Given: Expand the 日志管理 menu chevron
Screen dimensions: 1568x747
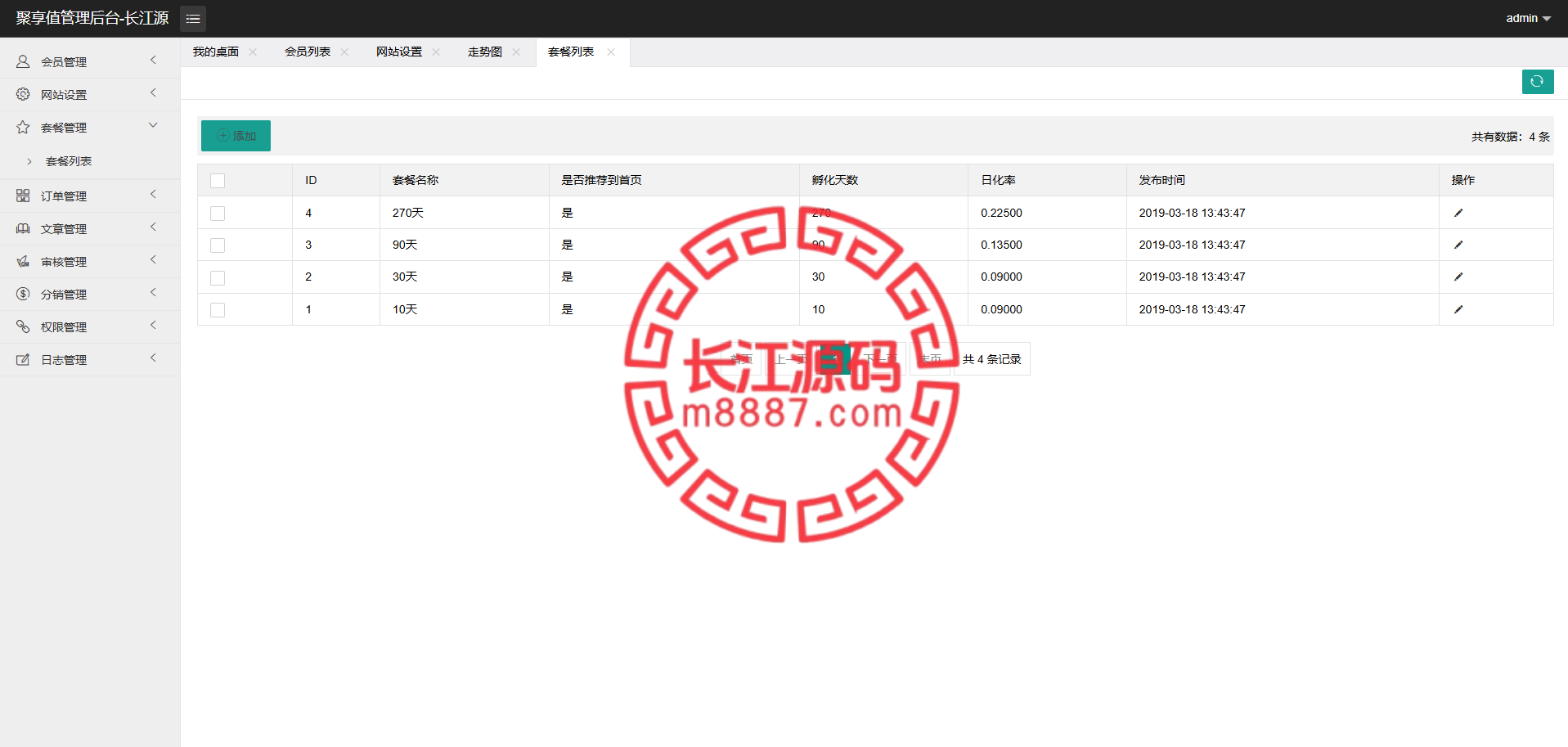Looking at the screenshot, I should tap(153, 358).
